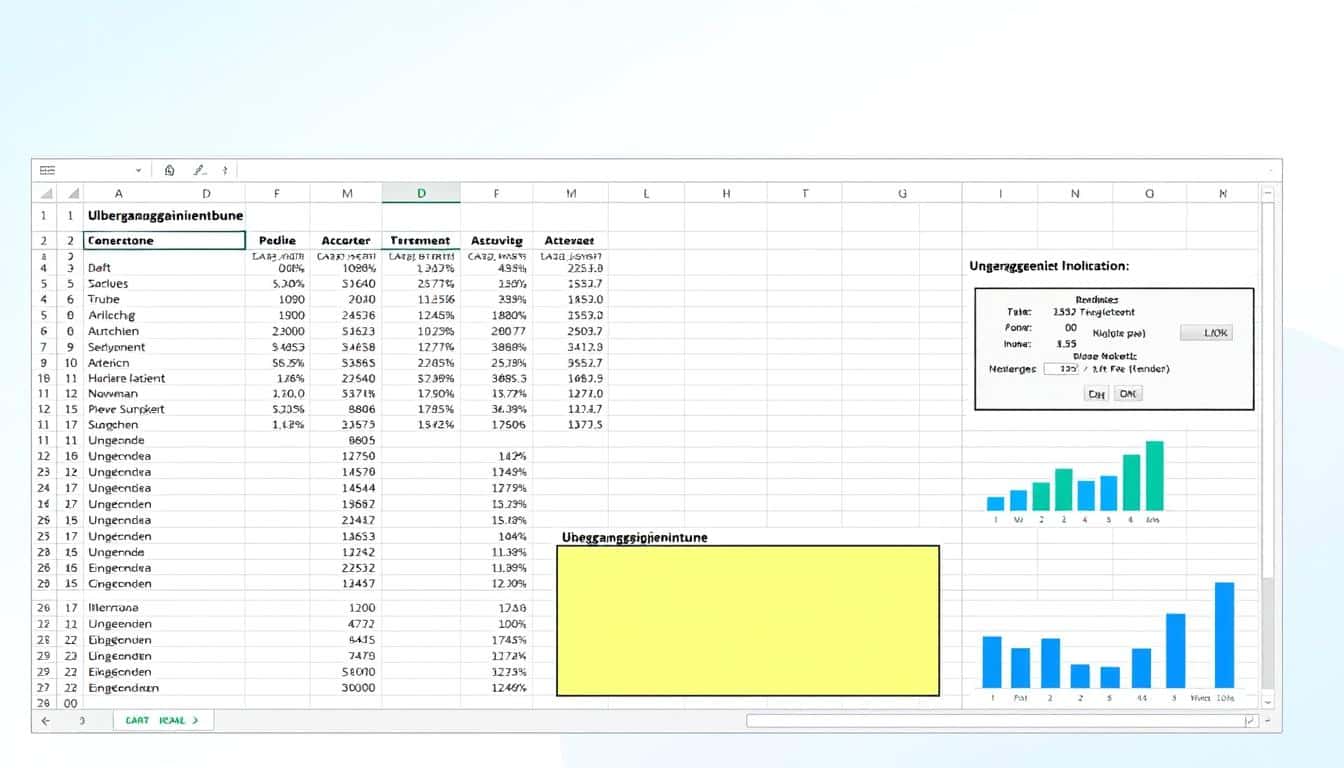Click the cell containing 30000

358,688
